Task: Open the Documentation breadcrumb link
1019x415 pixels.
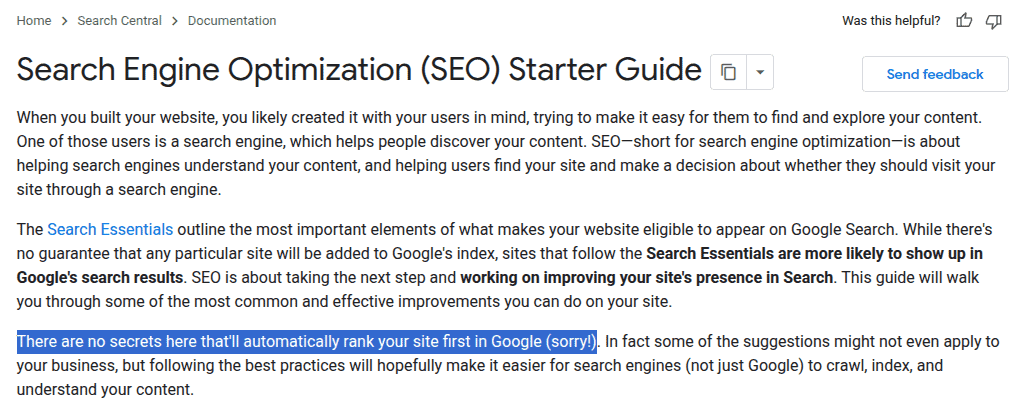Action: [232, 21]
